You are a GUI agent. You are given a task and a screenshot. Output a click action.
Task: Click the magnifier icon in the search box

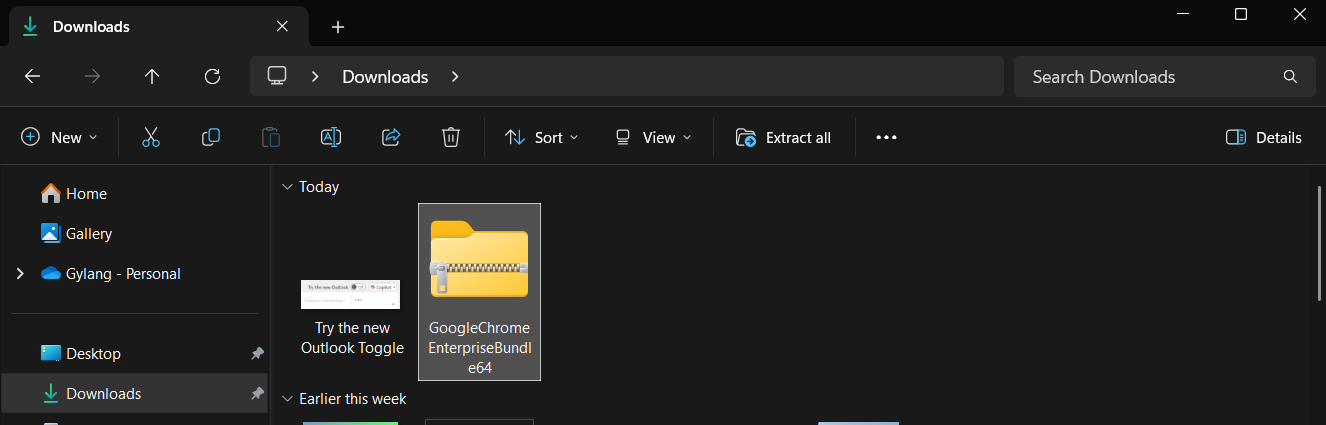(x=1290, y=77)
